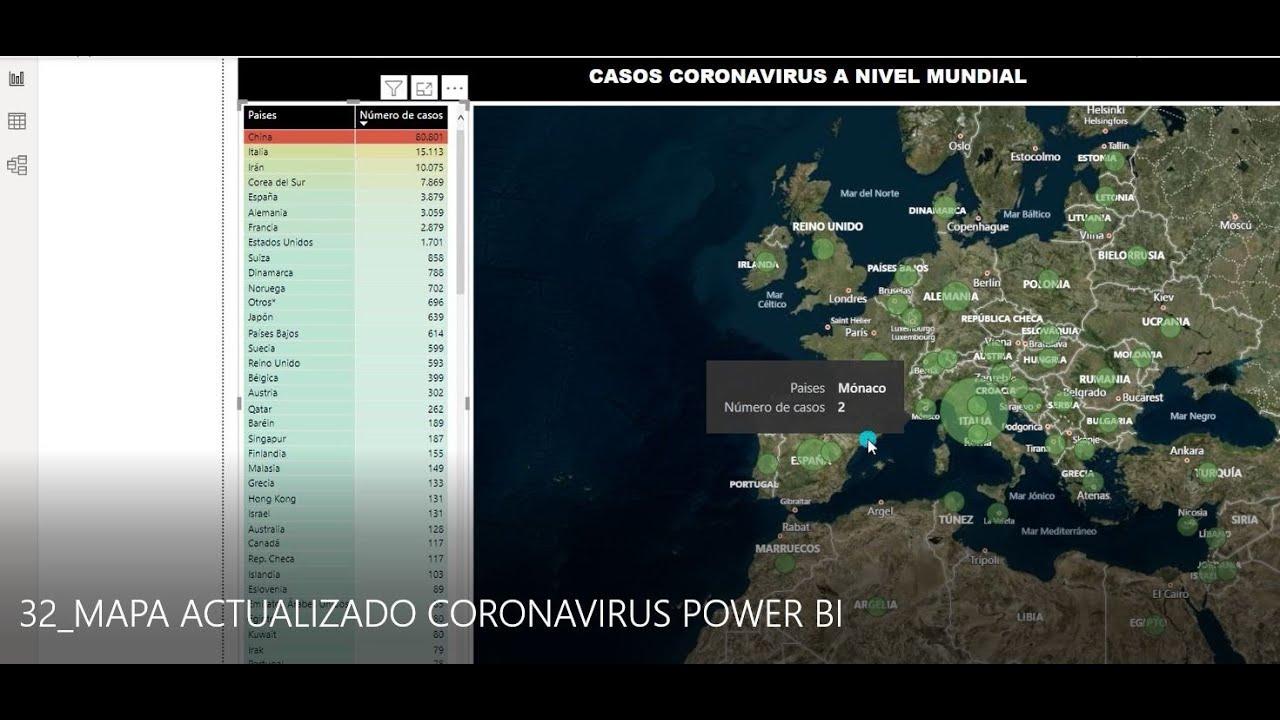Screen dimensions: 1280x720
Task: Open Focus mode for the table visual
Action: point(424,88)
